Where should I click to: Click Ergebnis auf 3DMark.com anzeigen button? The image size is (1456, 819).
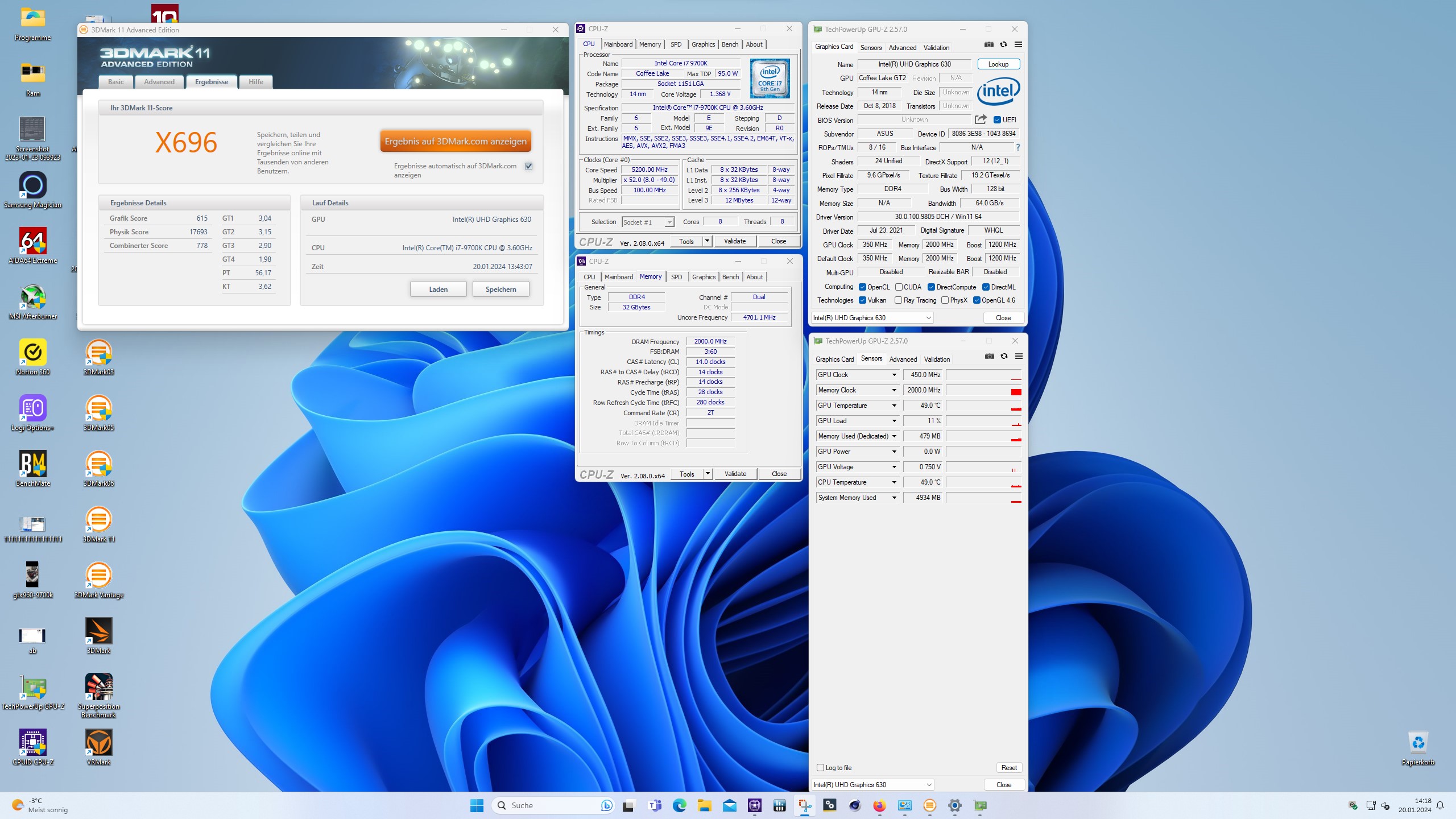[456, 141]
